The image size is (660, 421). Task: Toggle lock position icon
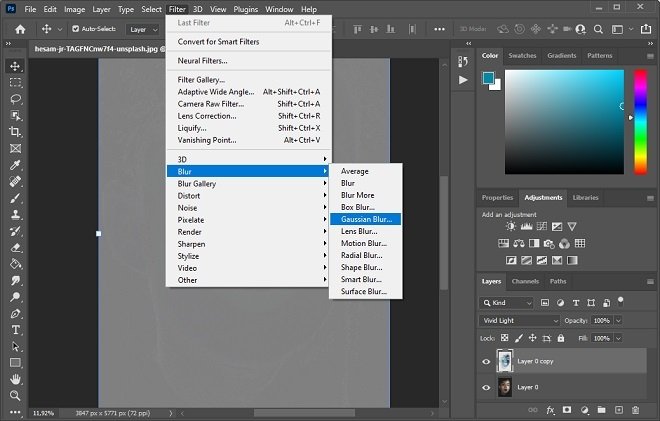pos(532,338)
